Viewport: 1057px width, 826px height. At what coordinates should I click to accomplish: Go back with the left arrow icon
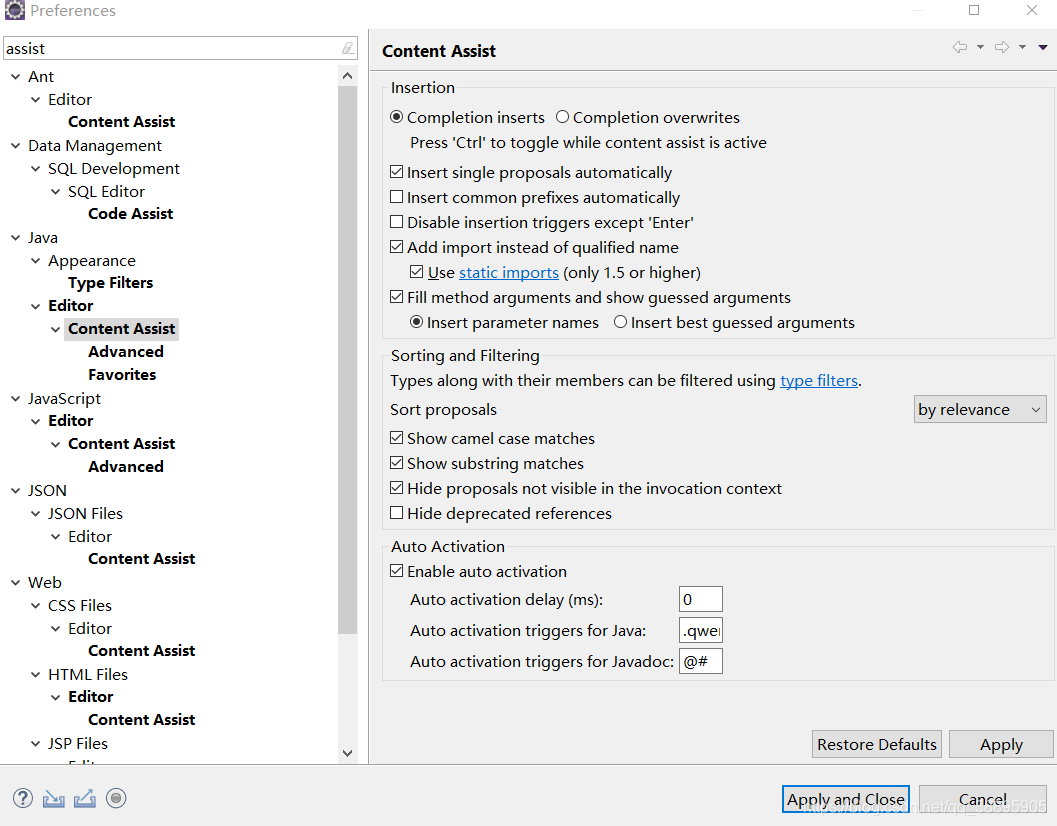[x=960, y=47]
